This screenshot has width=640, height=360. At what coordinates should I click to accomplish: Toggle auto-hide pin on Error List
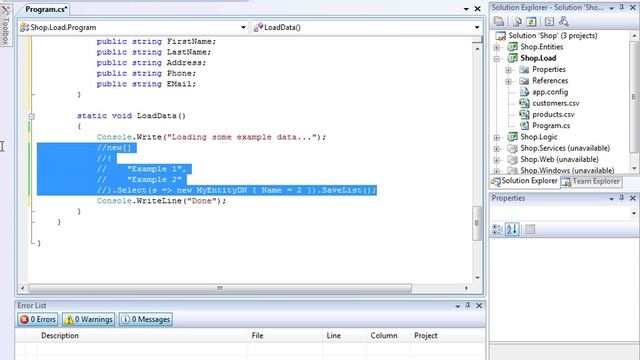(468, 305)
